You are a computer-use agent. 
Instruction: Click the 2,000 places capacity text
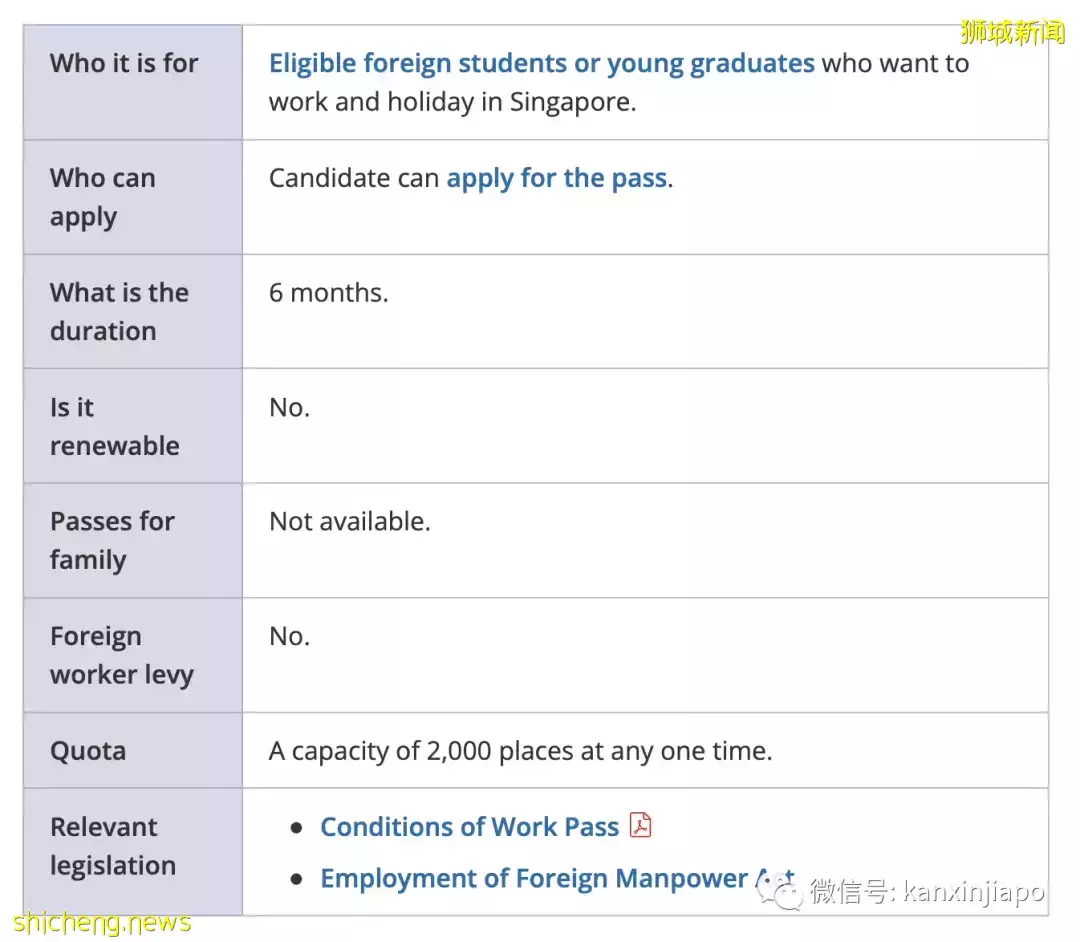coord(520,751)
